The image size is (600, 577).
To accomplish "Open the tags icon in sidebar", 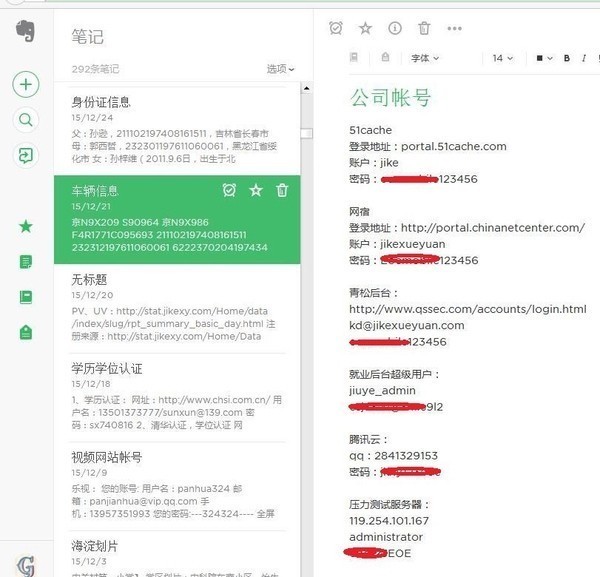I will pyautogui.click(x=26, y=333).
